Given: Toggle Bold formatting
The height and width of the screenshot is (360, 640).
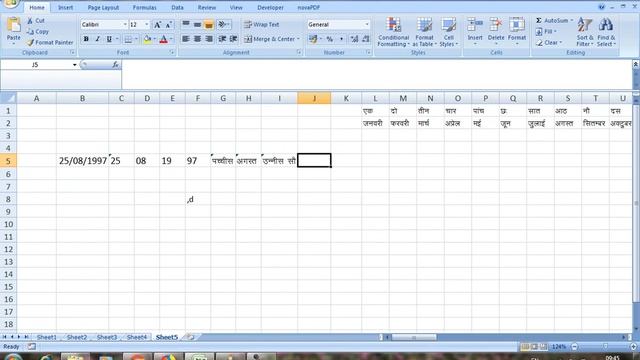Looking at the screenshot, I should (x=86, y=39).
